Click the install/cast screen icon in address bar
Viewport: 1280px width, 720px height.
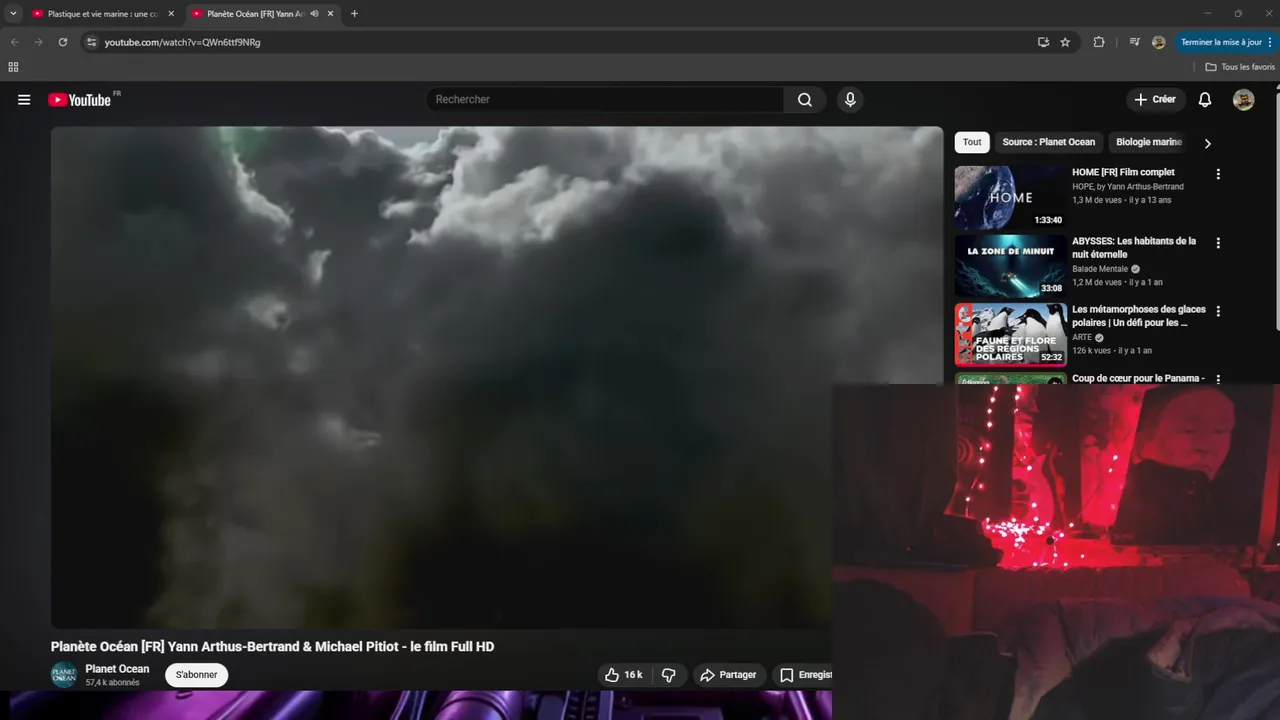(1043, 42)
